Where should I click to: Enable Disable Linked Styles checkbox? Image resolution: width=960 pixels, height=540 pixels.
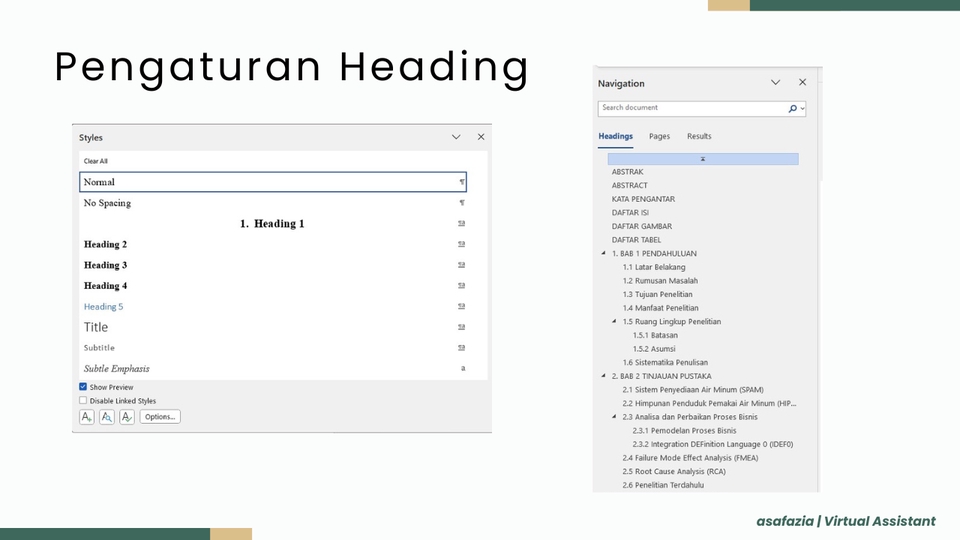pos(83,401)
